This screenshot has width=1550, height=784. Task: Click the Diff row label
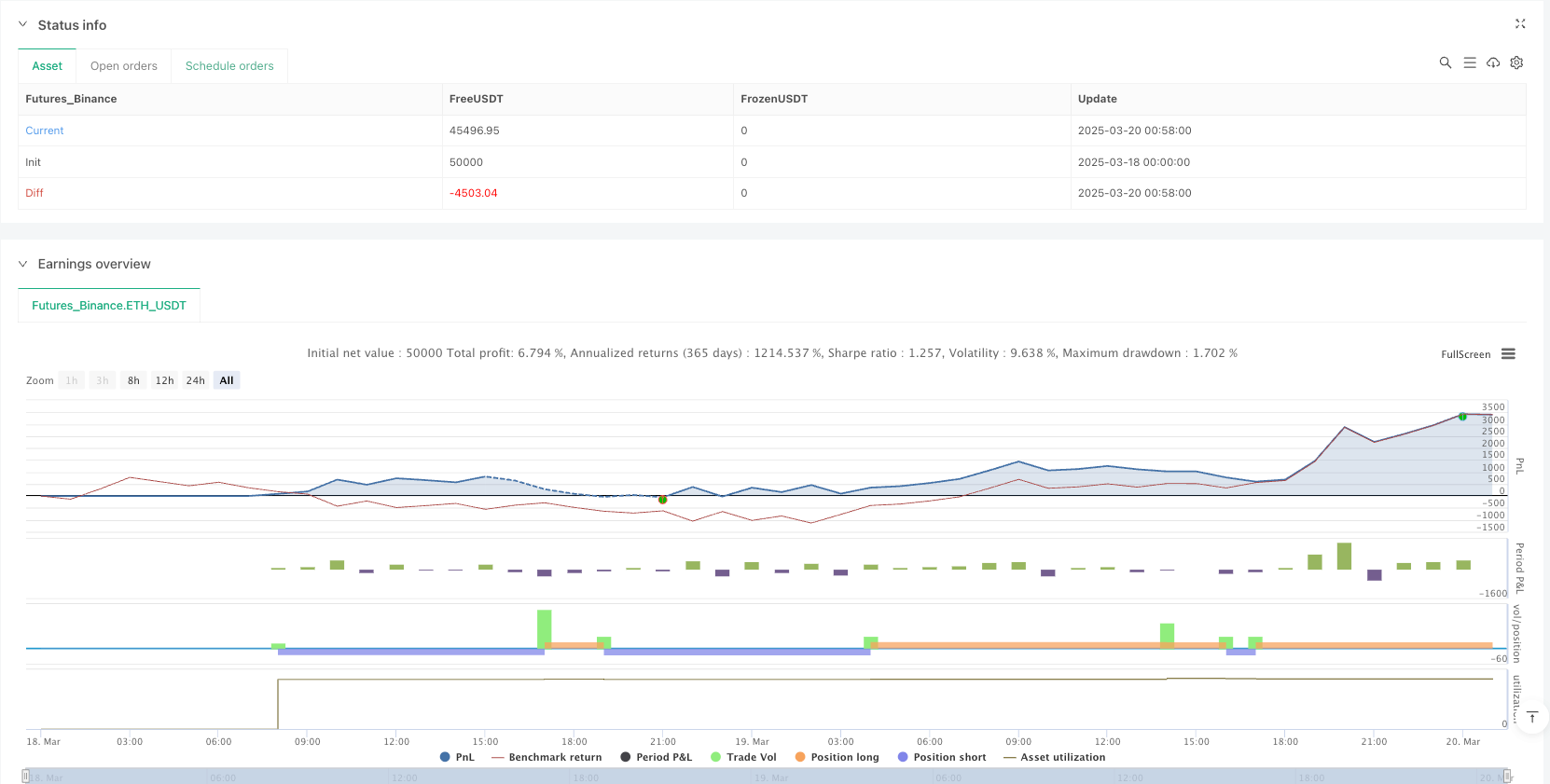[35, 193]
